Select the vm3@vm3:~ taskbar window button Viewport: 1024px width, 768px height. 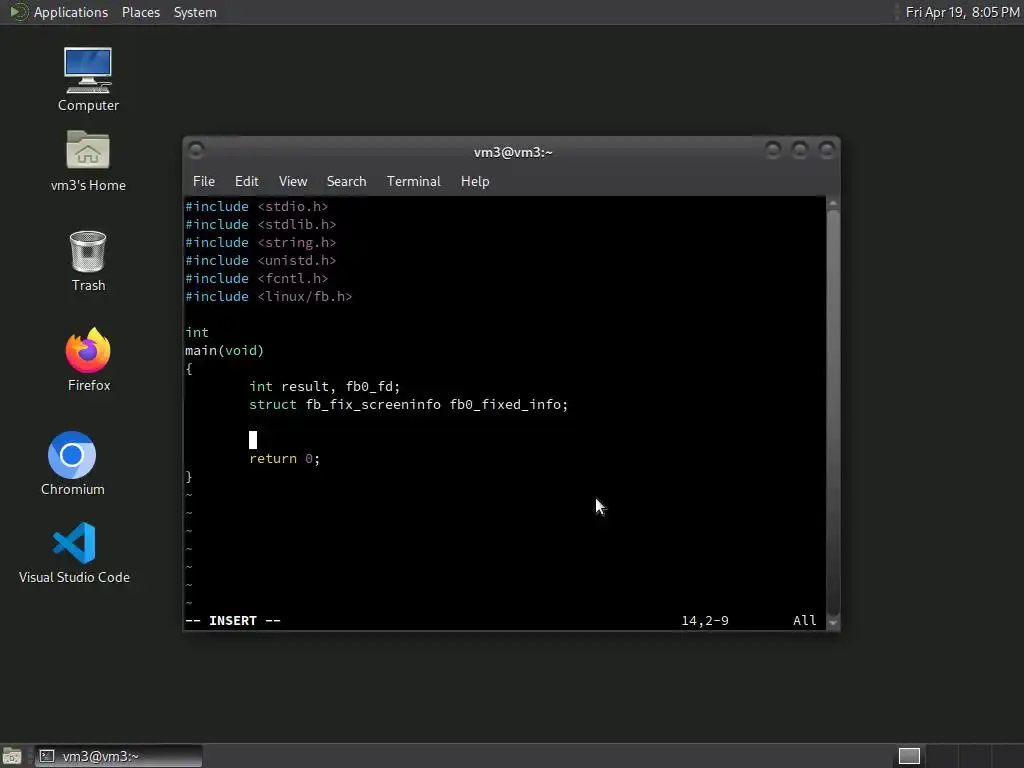point(118,756)
